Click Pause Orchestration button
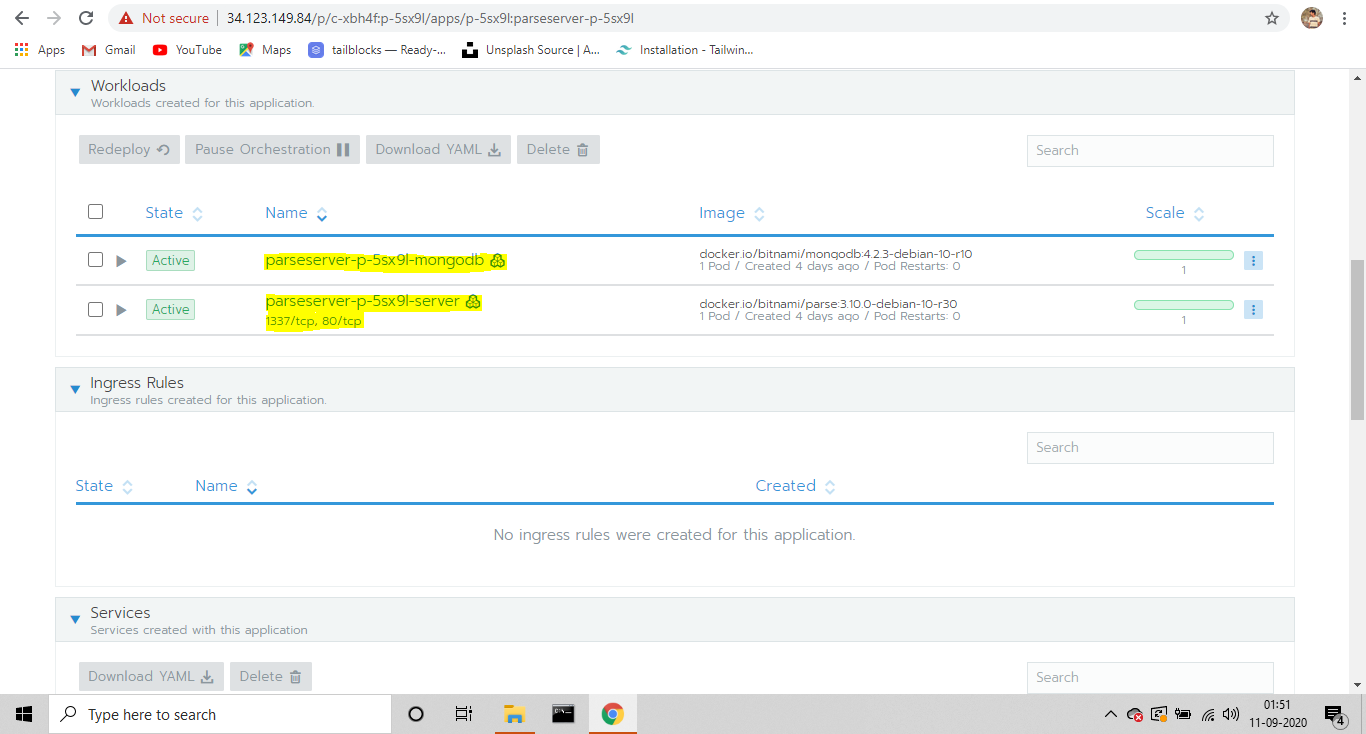 [x=272, y=150]
